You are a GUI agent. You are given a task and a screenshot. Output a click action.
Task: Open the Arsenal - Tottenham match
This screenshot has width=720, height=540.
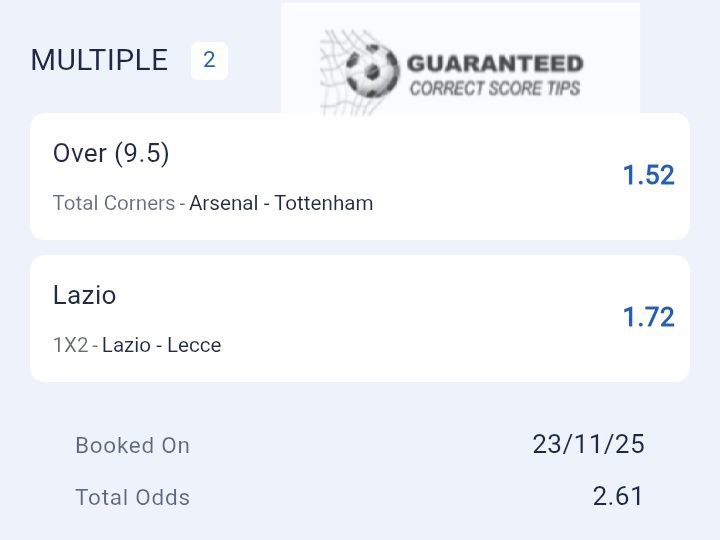281,203
